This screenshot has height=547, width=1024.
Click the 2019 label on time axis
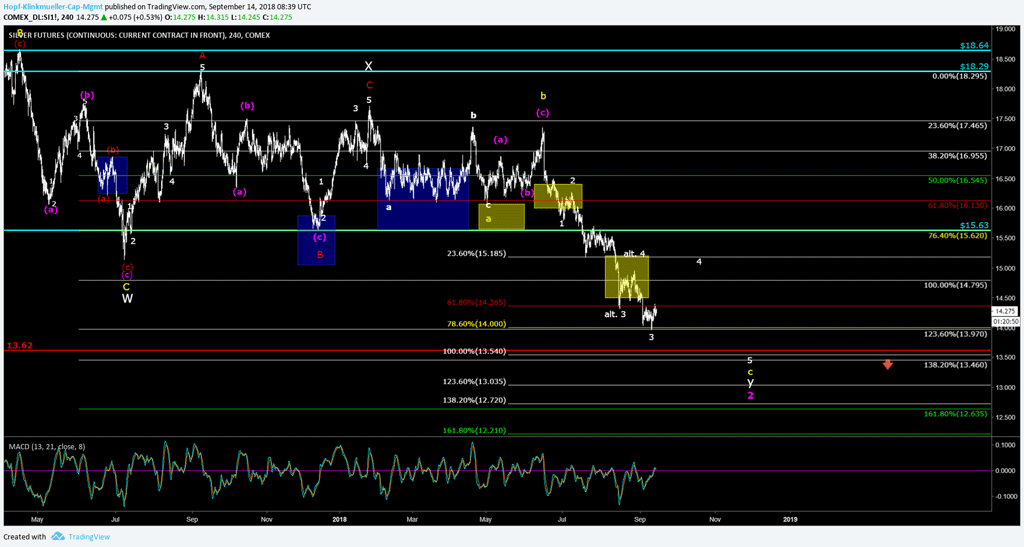click(790, 519)
